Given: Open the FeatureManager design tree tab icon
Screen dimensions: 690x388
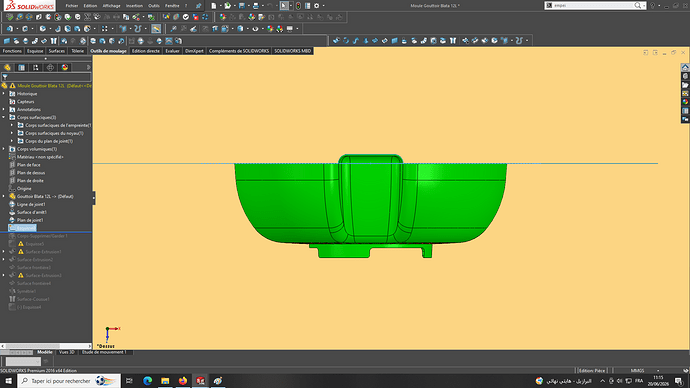Looking at the screenshot, I should (x=7, y=67).
